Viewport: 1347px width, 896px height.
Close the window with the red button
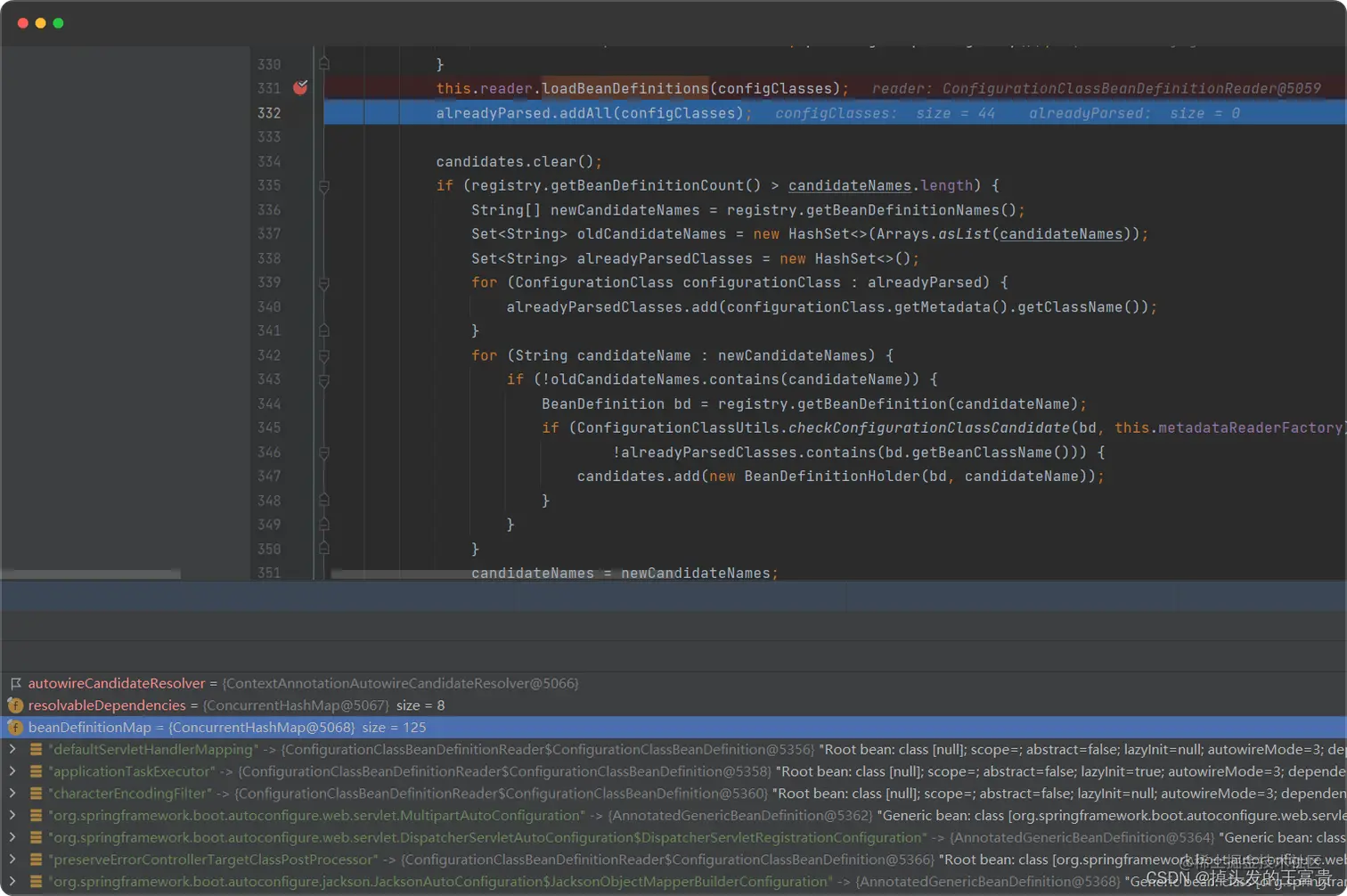click(23, 23)
